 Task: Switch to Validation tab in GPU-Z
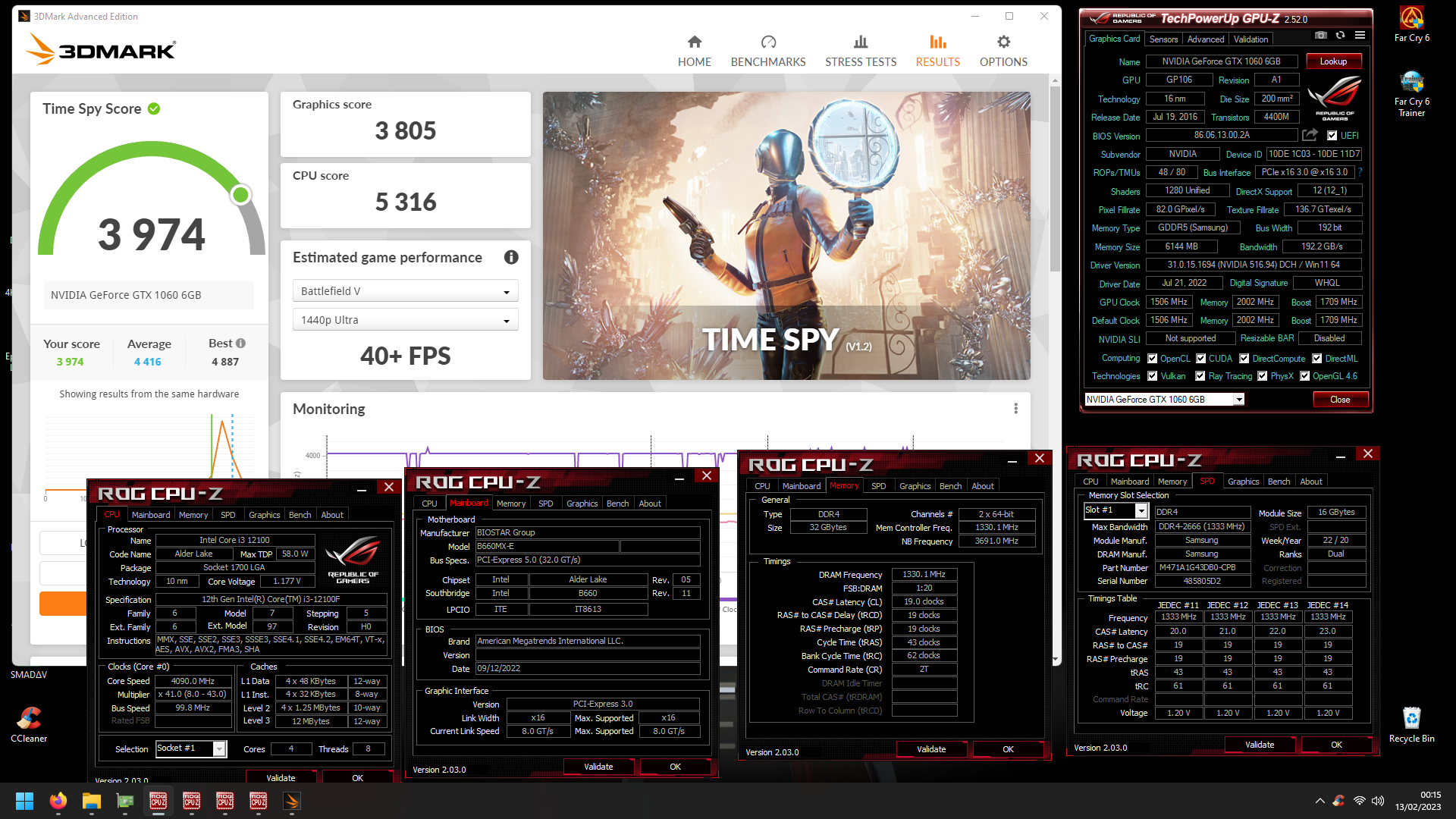click(1250, 39)
